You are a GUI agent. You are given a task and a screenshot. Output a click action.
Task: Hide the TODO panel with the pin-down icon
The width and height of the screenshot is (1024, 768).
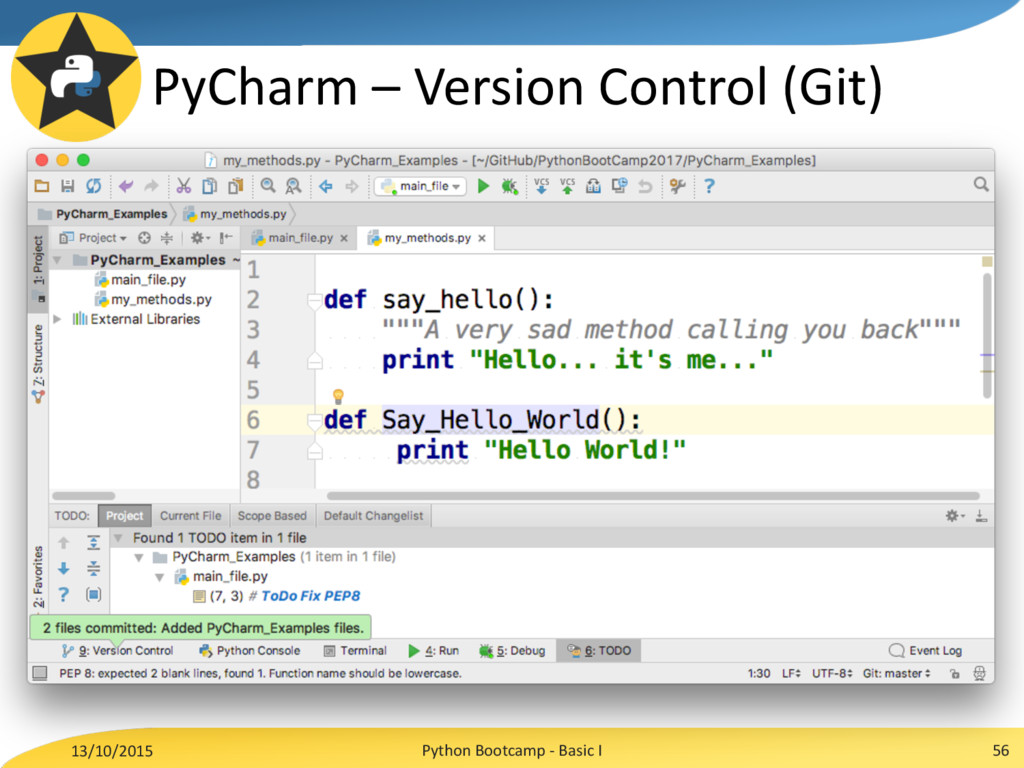[981, 516]
